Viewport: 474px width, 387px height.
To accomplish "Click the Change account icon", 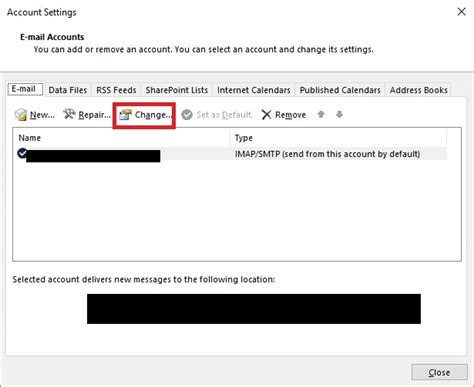I will point(126,115).
